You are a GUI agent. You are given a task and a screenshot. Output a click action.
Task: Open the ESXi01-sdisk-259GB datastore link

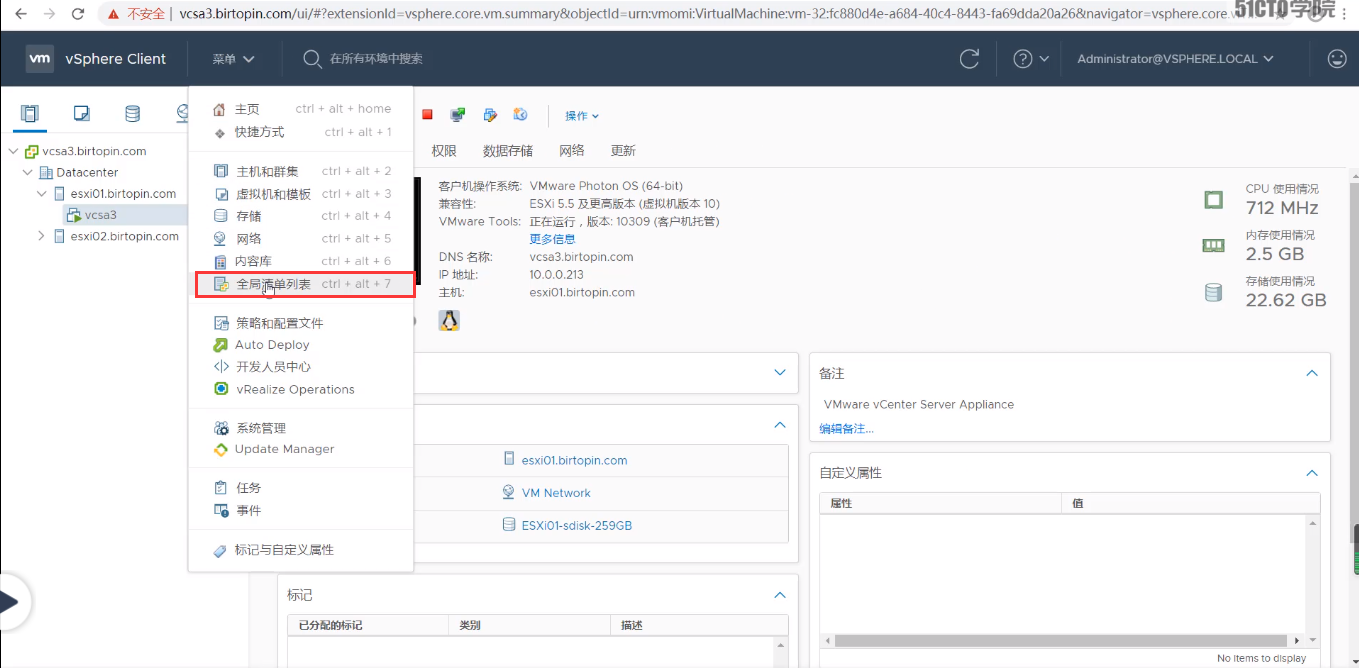point(576,526)
